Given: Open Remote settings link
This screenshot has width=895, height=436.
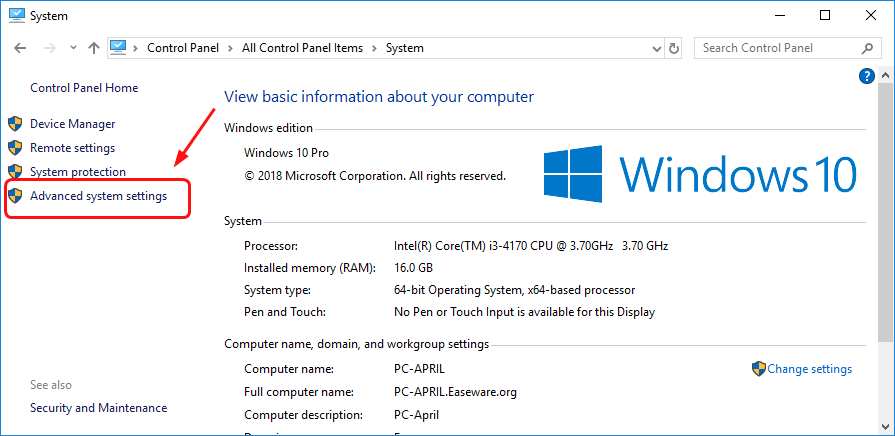Looking at the screenshot, I should (x=72, y=148).
